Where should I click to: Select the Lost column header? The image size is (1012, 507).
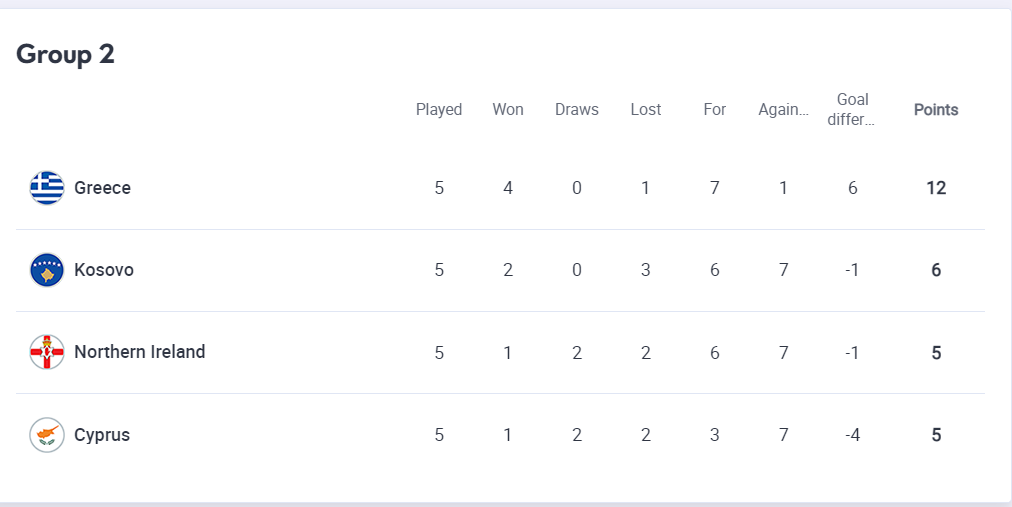pyautogui.click(x=646, y=110)
